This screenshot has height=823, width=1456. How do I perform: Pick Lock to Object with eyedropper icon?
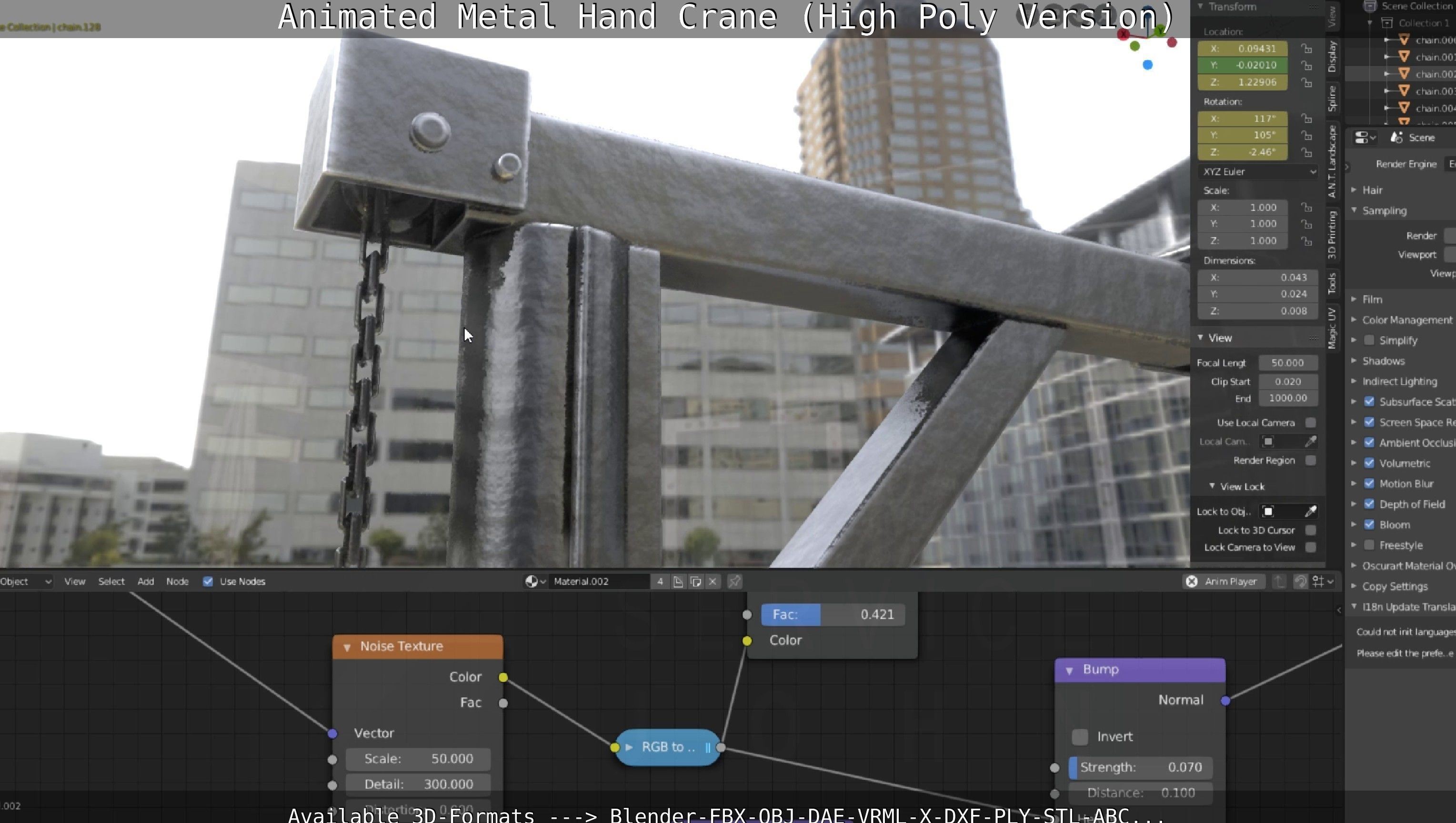click(1310, 512)
